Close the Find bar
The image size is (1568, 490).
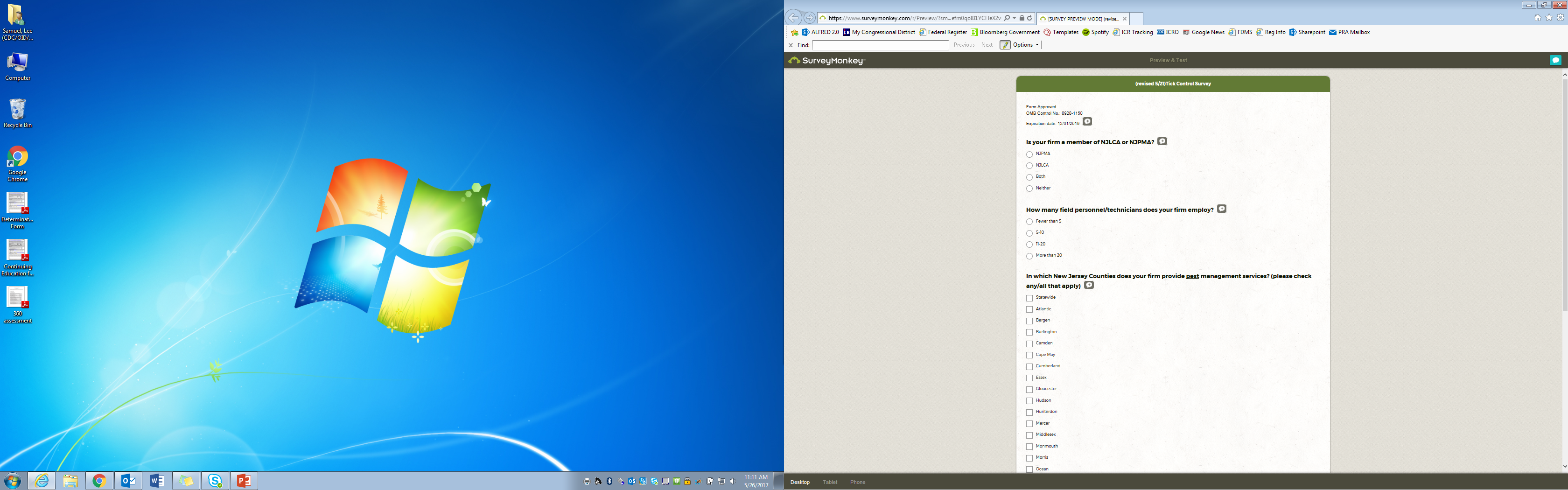pos(791,45)
